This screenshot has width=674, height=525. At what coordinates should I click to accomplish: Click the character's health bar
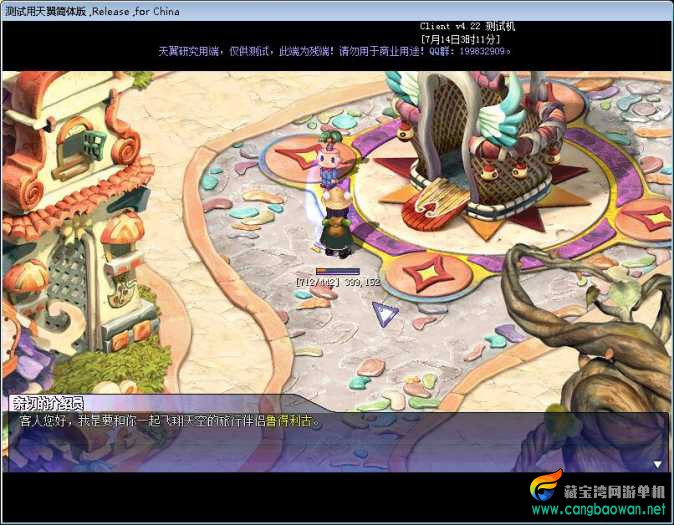pyautogui.click(x=337, y=271)
